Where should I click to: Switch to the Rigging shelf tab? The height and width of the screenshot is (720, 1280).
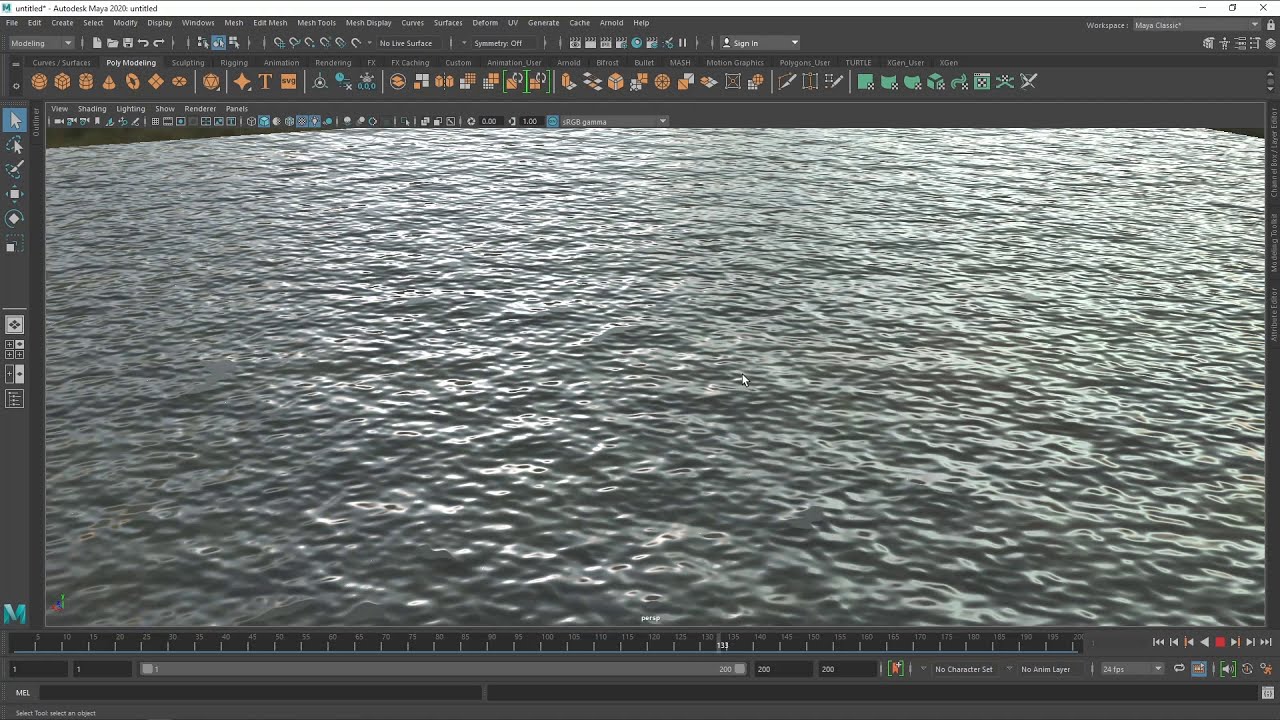[234, 62]
